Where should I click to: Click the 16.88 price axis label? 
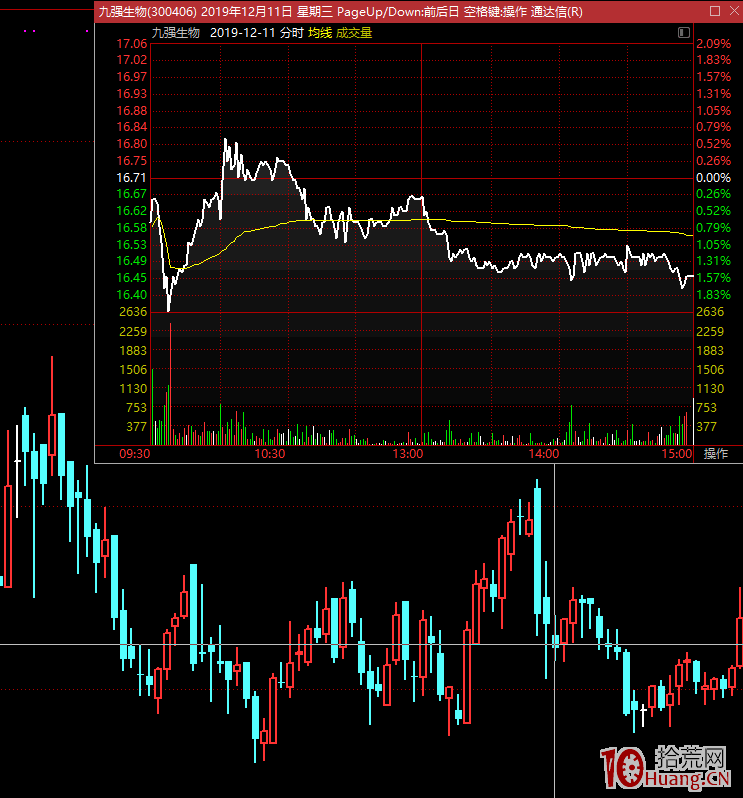132,110
